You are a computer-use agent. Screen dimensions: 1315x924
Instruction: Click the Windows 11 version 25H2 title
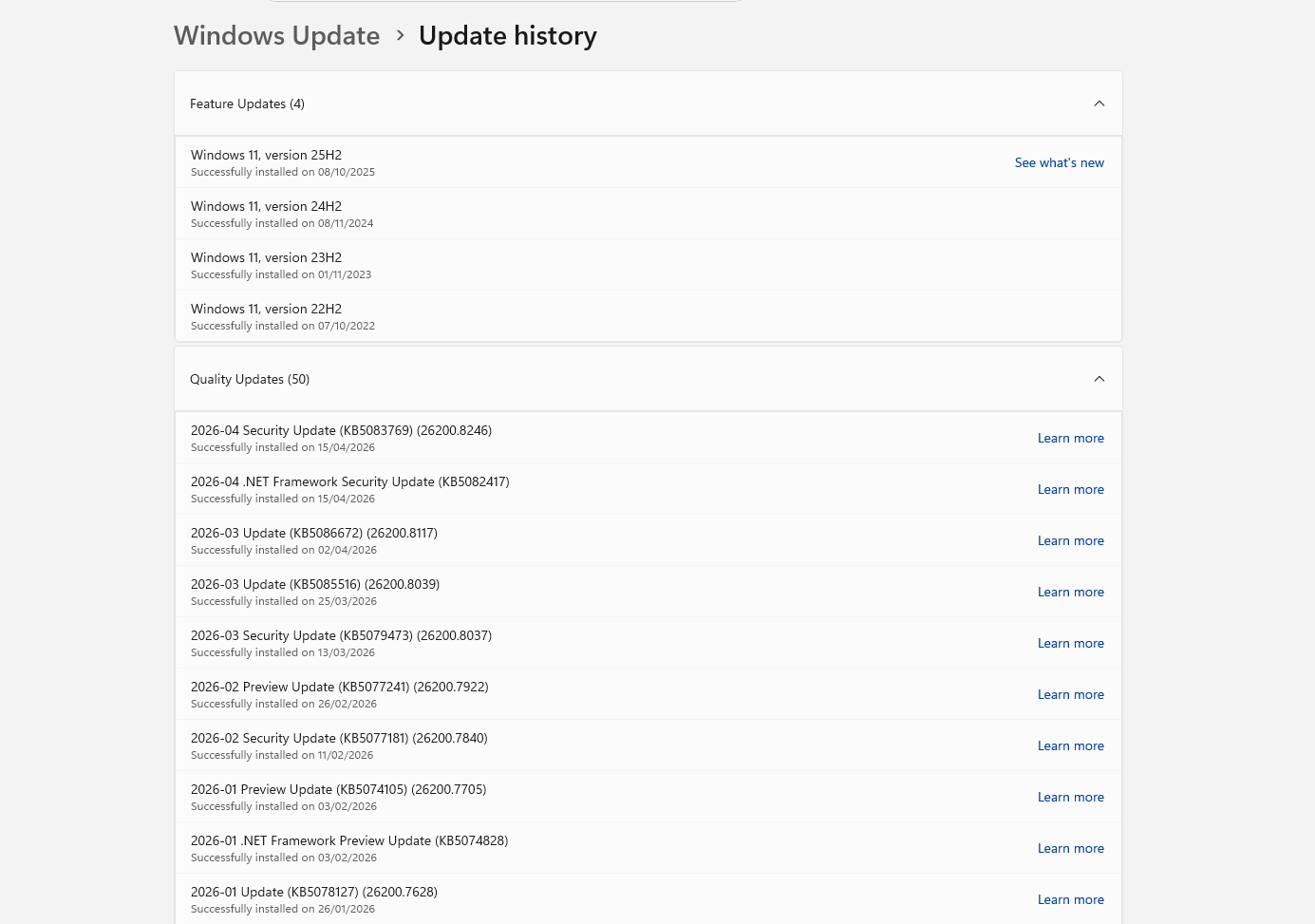pyautogui.click(x=266, y=155)
